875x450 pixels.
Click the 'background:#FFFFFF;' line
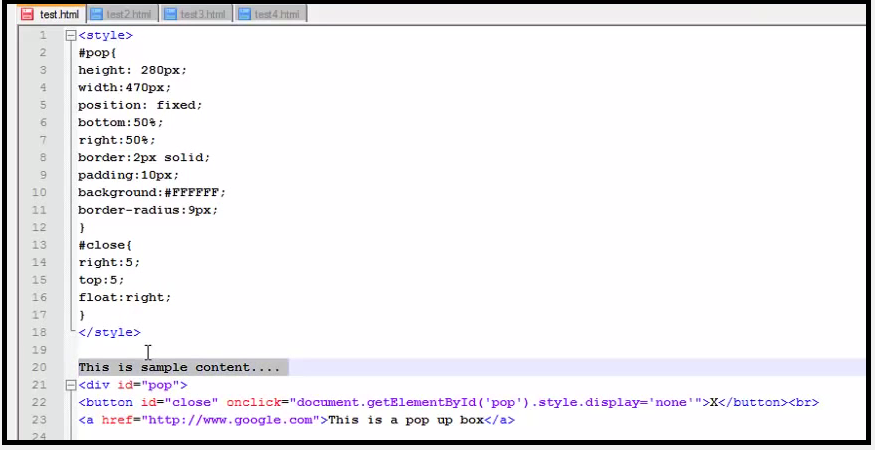coord(152,193)
